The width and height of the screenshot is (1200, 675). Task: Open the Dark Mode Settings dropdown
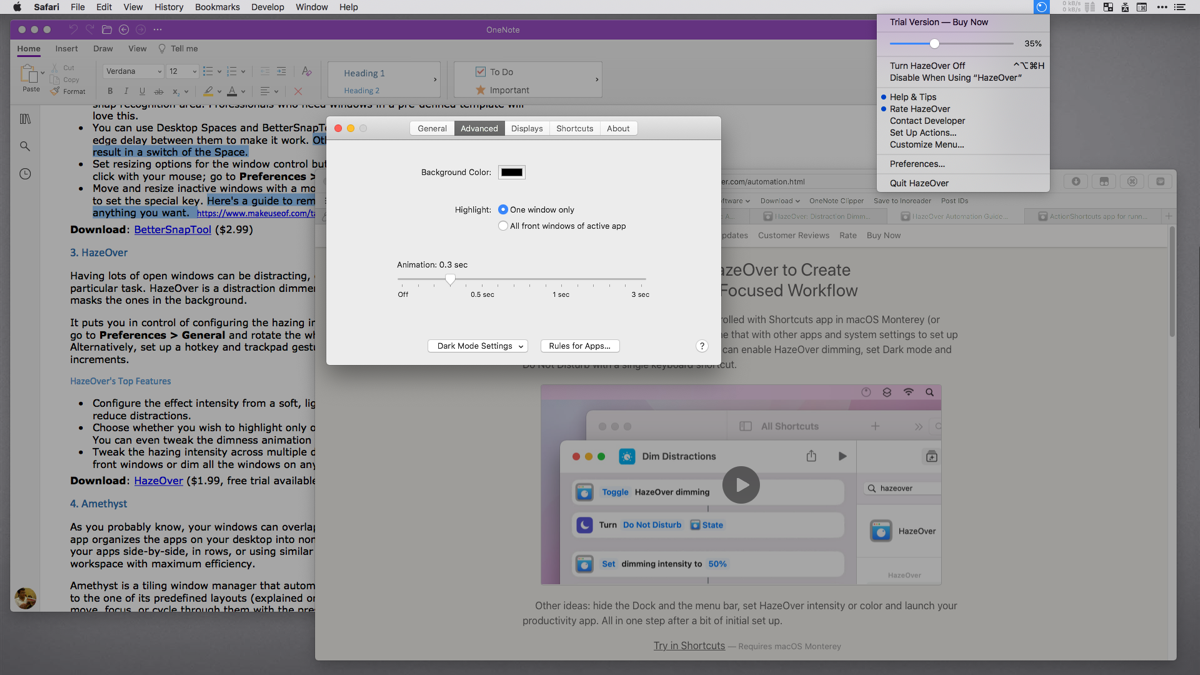pyautogui.click(x=478, y=346)
